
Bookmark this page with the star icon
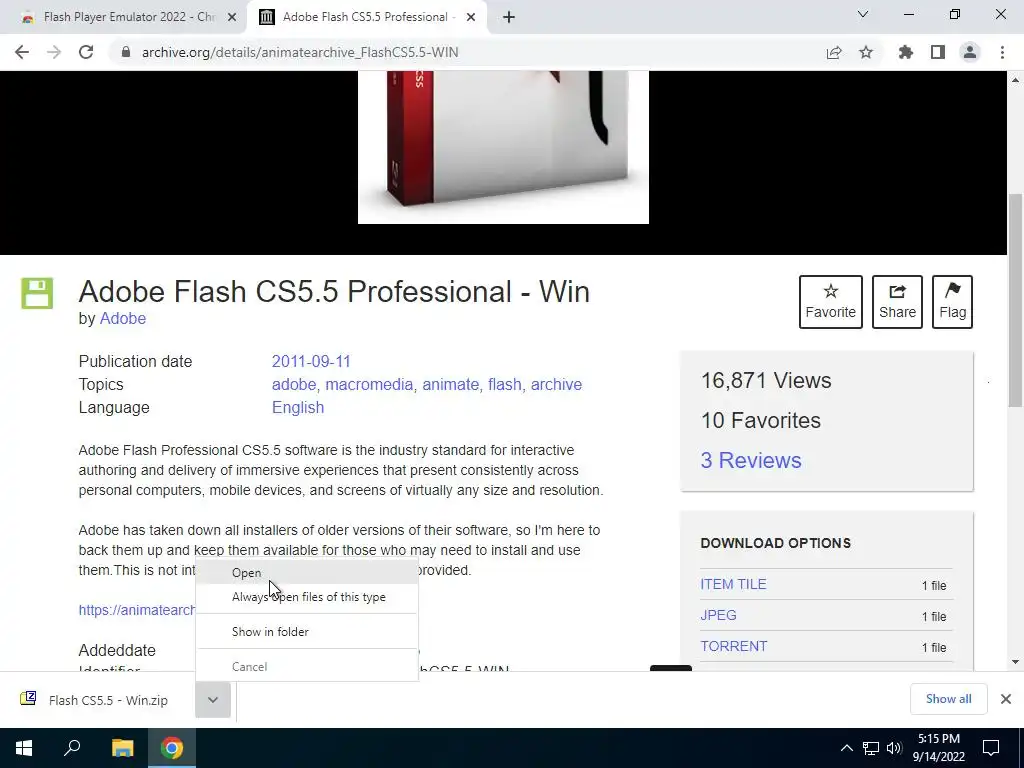click(866, 52)
